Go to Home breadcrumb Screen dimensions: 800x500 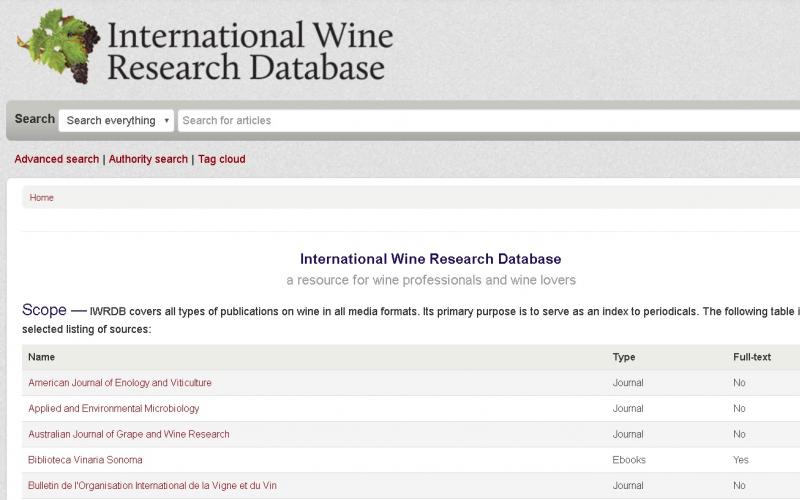pos(41,197)
